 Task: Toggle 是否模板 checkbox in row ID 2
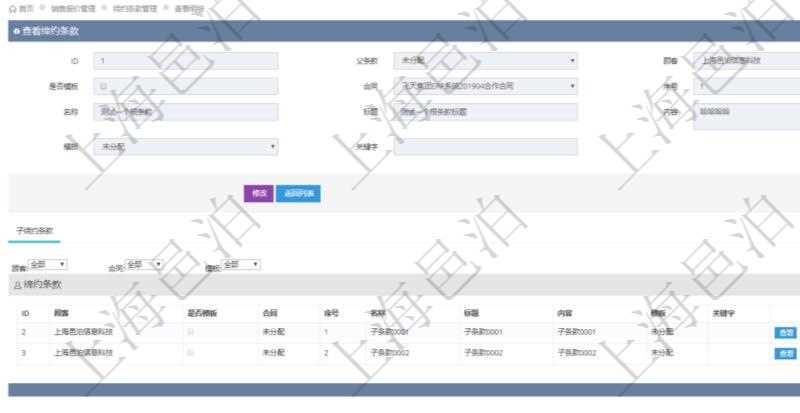(x=191, y=332)
